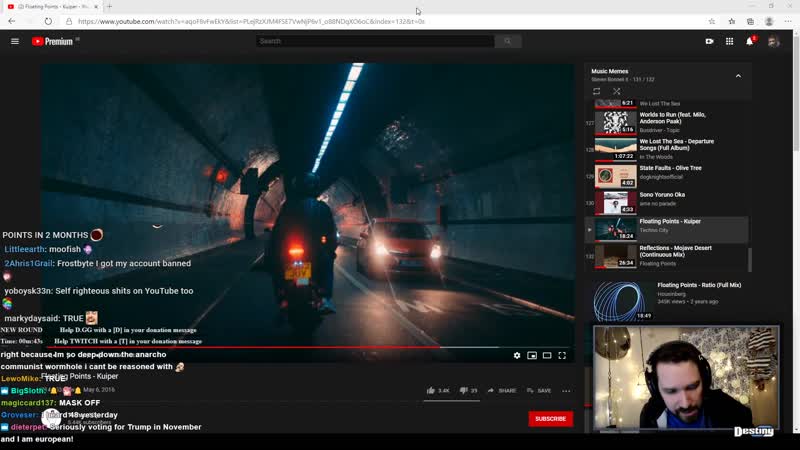
Task: Open the YouTube apps grid
Action: [730, 41]
